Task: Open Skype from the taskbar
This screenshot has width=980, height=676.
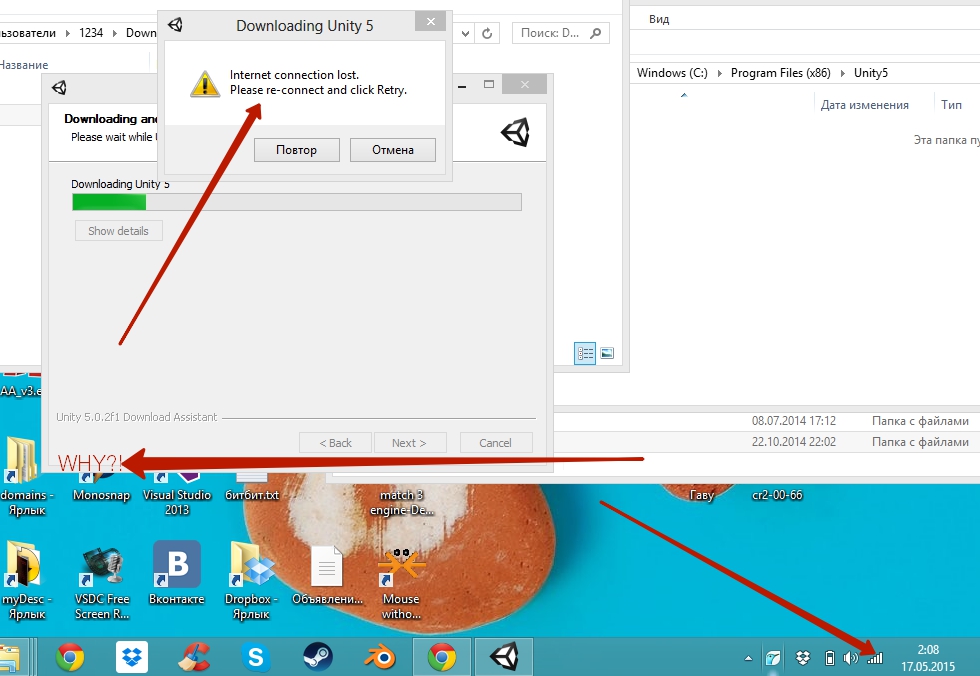Action: tap(256, 657)
